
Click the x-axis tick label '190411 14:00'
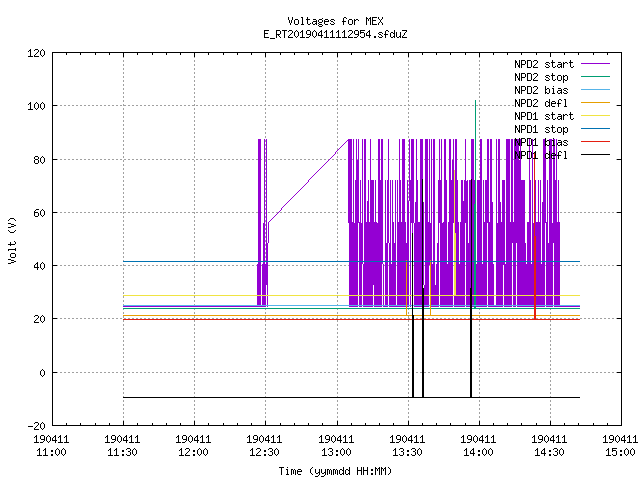pos(478,446)
